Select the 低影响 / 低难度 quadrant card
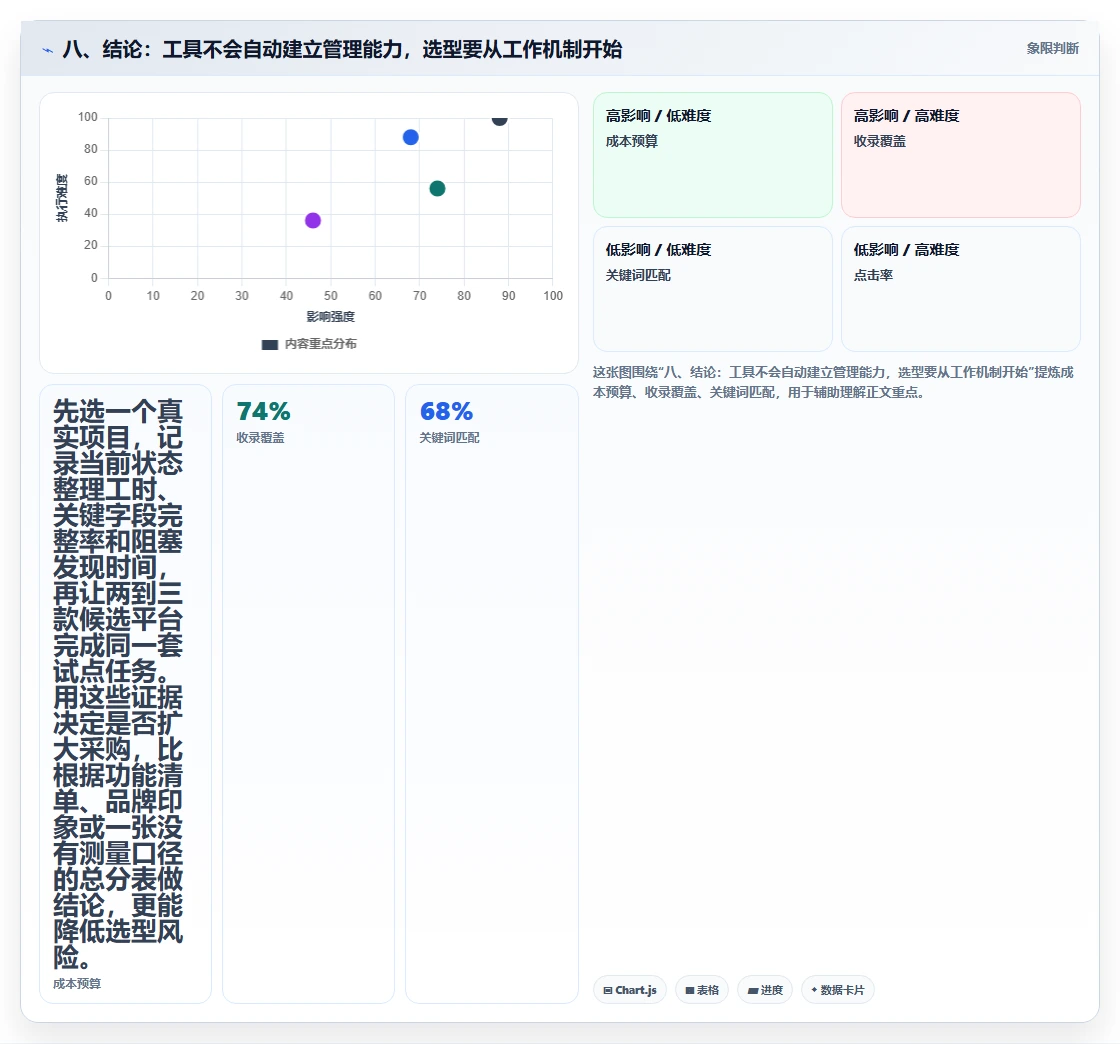The image size is (1120, 1044). coord(713,289)
